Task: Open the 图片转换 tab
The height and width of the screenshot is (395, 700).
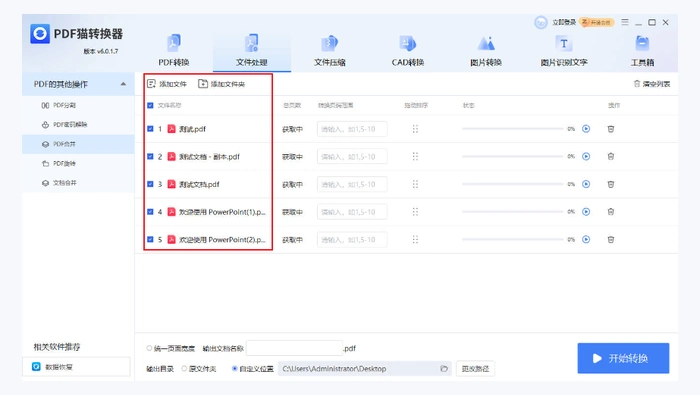Action: pos(486,50)
